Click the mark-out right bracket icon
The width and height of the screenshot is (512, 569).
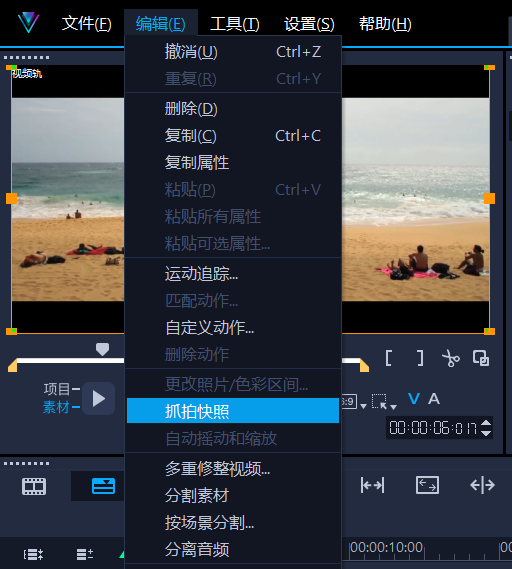[x=420, y=358]
